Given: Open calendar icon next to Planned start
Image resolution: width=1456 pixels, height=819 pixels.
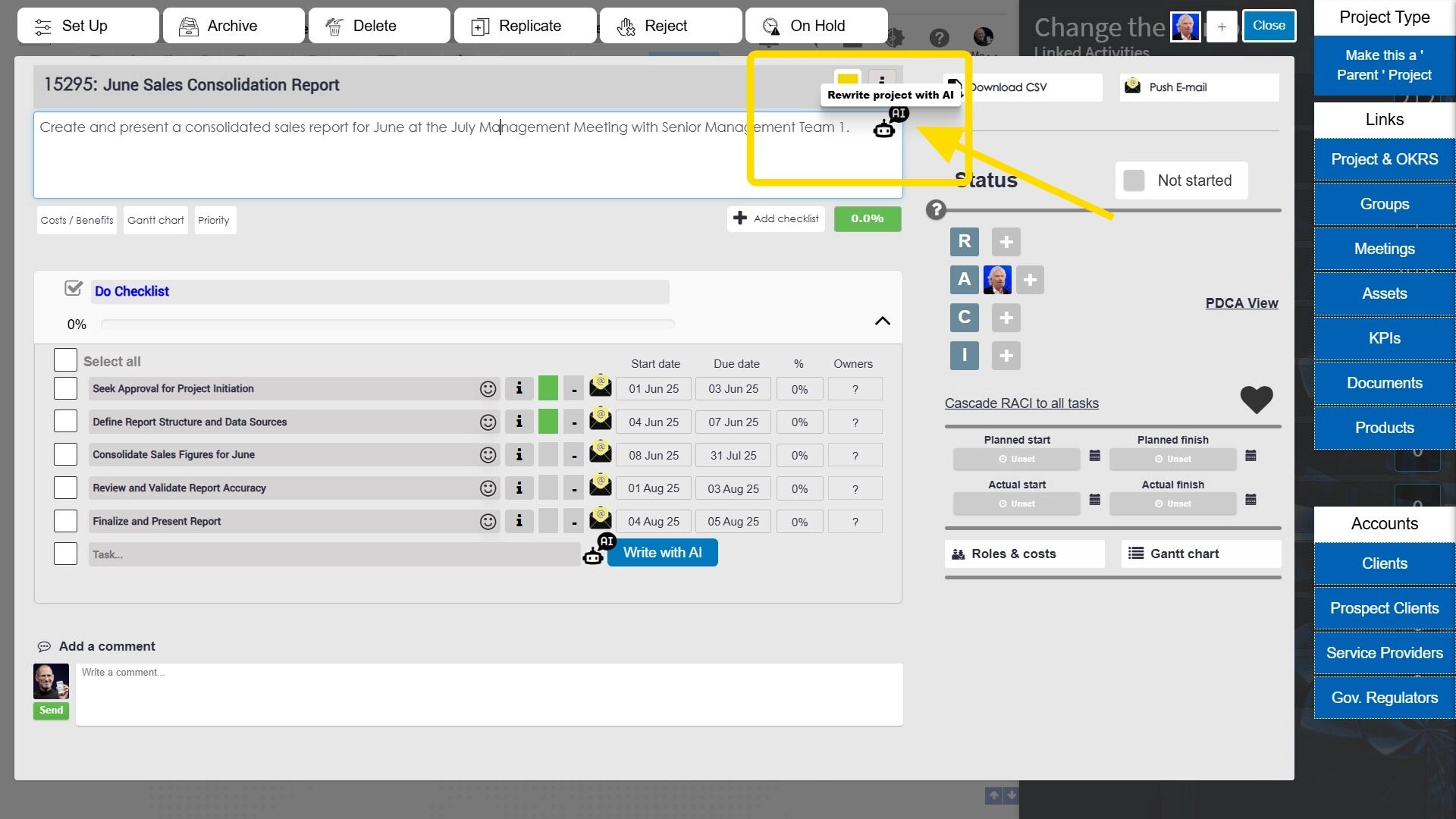Looking at the screenshot, I should tap(1094, 456).
